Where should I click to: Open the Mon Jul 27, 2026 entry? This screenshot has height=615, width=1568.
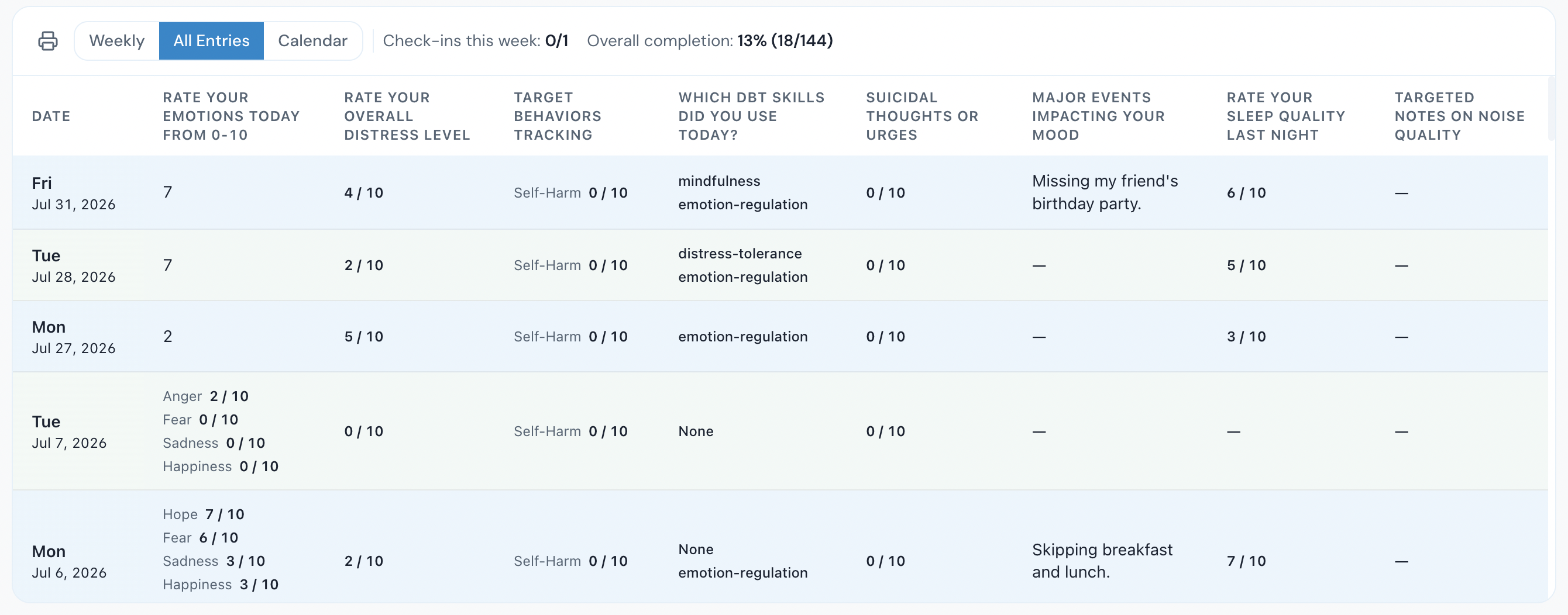780,336
